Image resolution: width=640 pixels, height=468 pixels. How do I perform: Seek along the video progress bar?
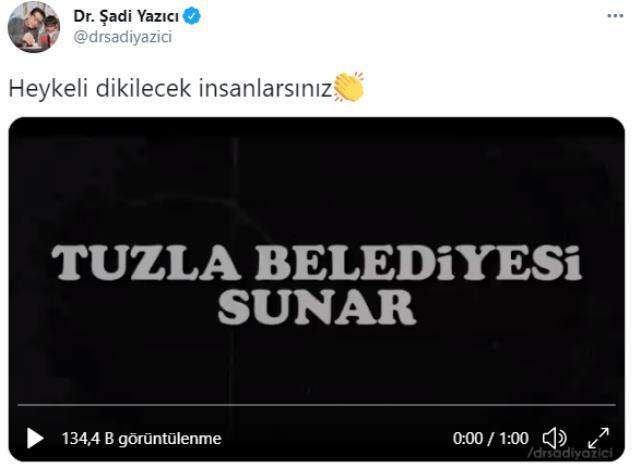click(316, 405)
